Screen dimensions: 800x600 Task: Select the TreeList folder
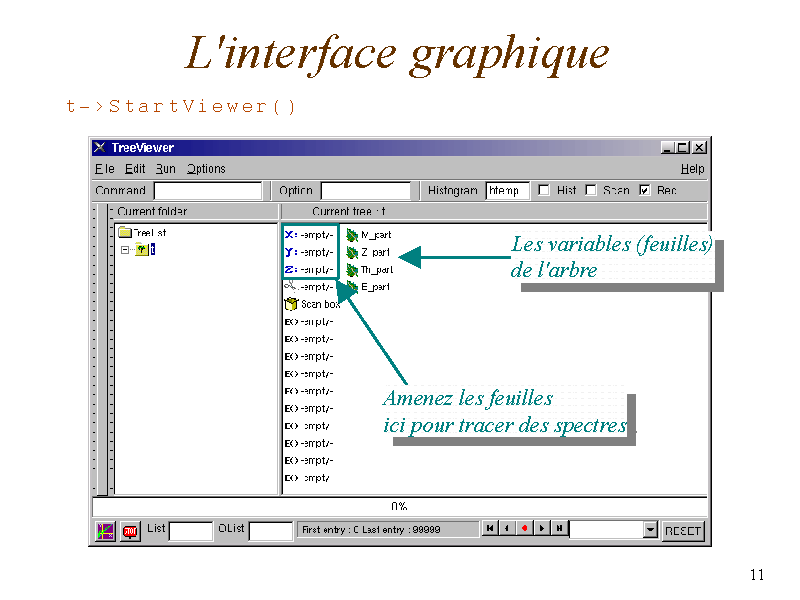point(126,233)
